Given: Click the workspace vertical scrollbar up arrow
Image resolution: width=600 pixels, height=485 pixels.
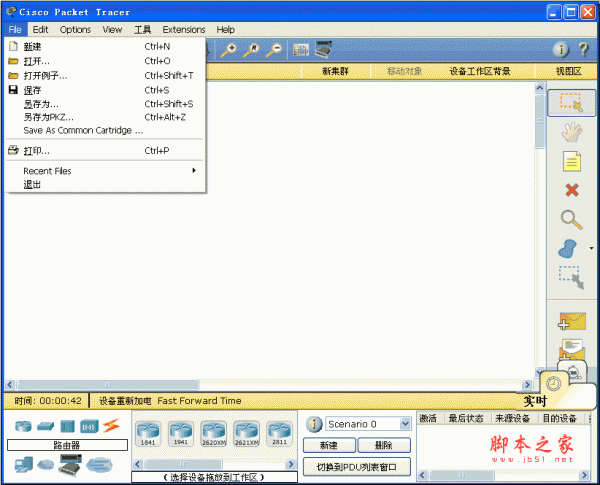Looking at the screenshot, I should click(540, 88).
